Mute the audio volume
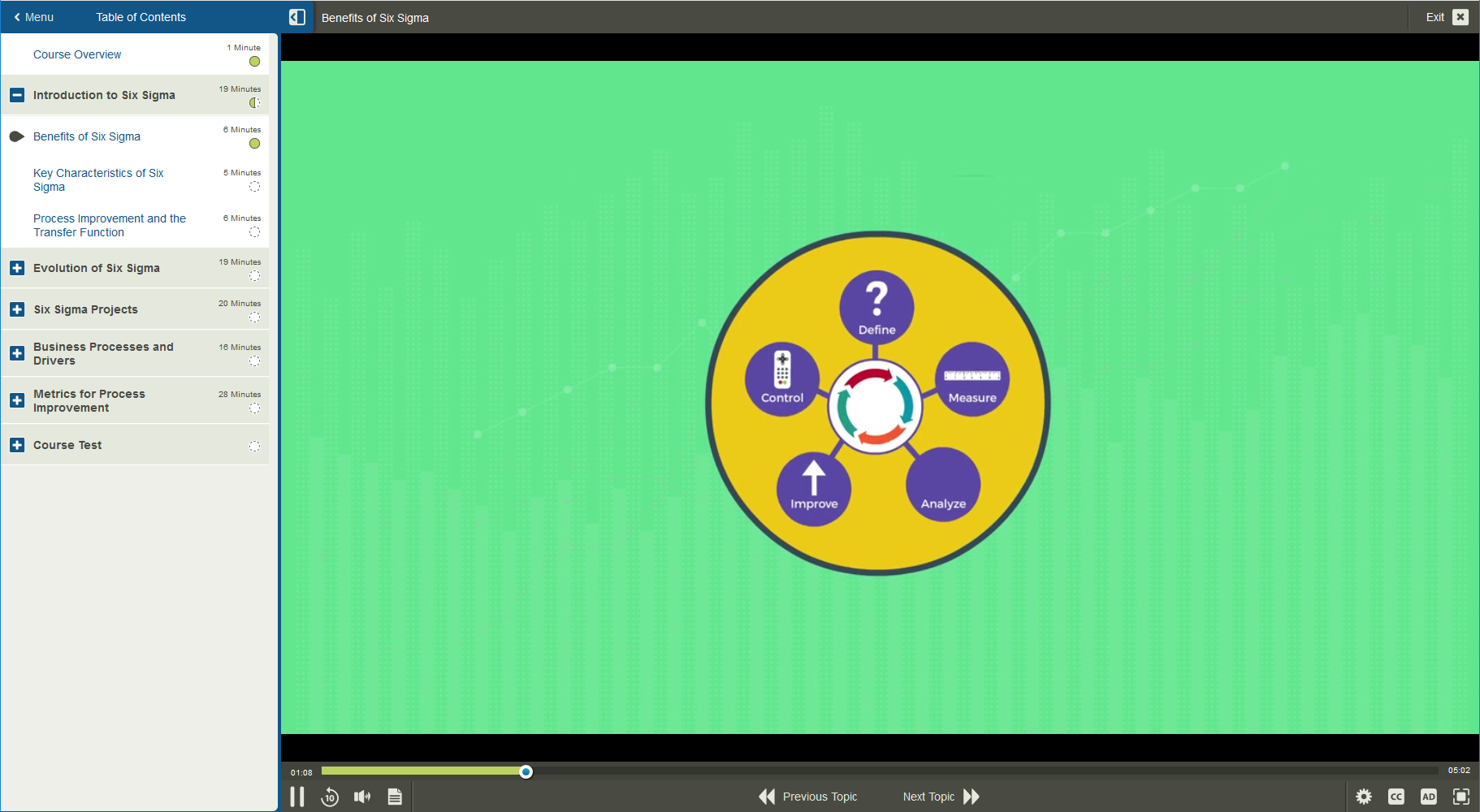 [x=362, y=797]
